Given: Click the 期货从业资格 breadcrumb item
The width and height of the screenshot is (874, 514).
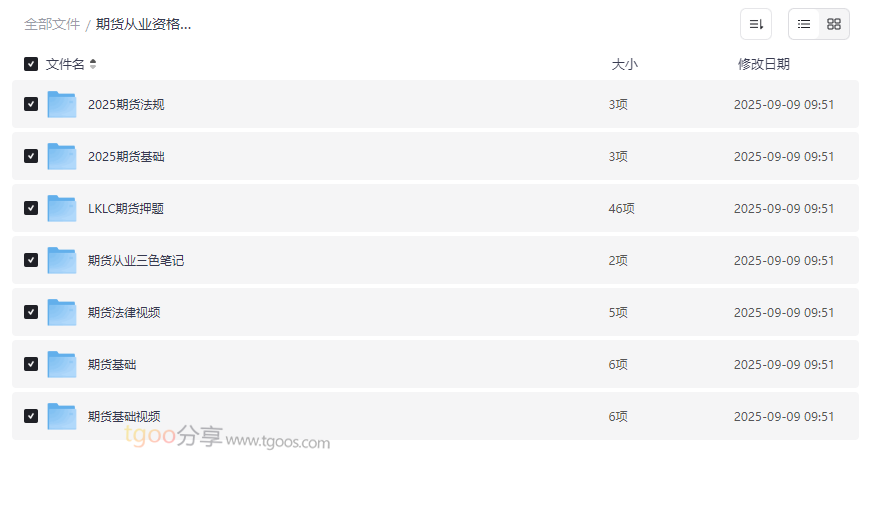Looking at the screenshot, I should pos(143,24).
